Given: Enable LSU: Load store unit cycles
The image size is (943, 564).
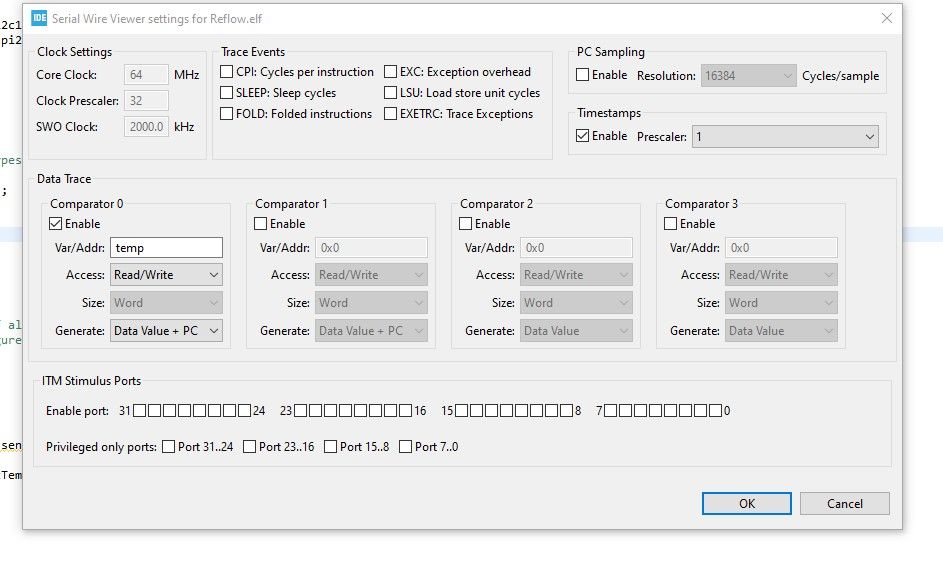Looking at the screenshot, I should [391, 93].
